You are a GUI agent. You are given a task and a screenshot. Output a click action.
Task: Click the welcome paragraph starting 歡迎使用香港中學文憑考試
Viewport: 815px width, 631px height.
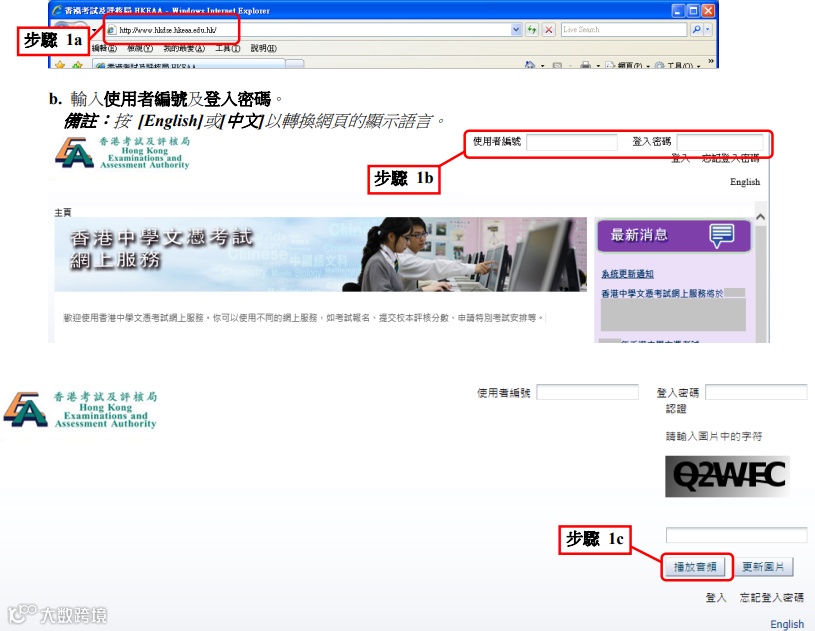tap(304, 318)
